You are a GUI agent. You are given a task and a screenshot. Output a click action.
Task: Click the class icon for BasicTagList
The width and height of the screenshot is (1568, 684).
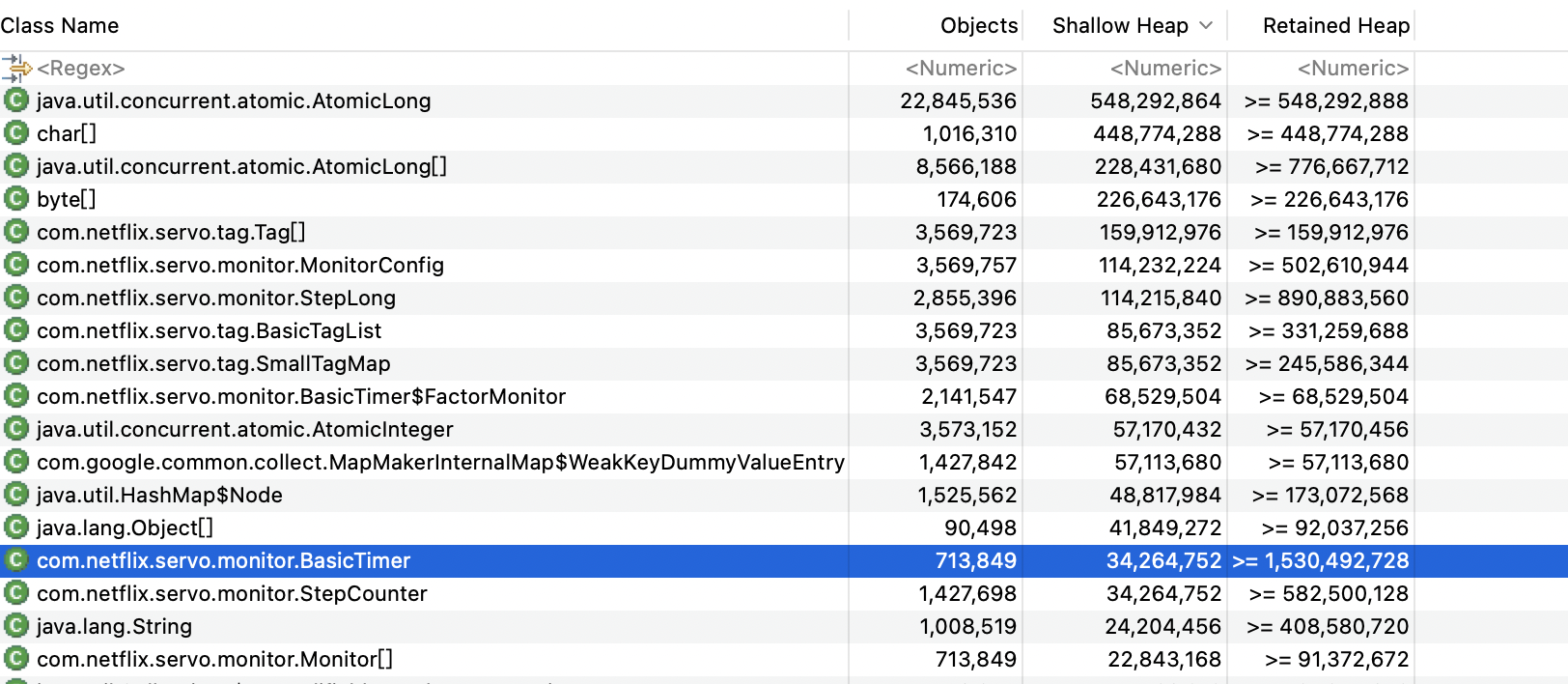[x=16, y=330]
